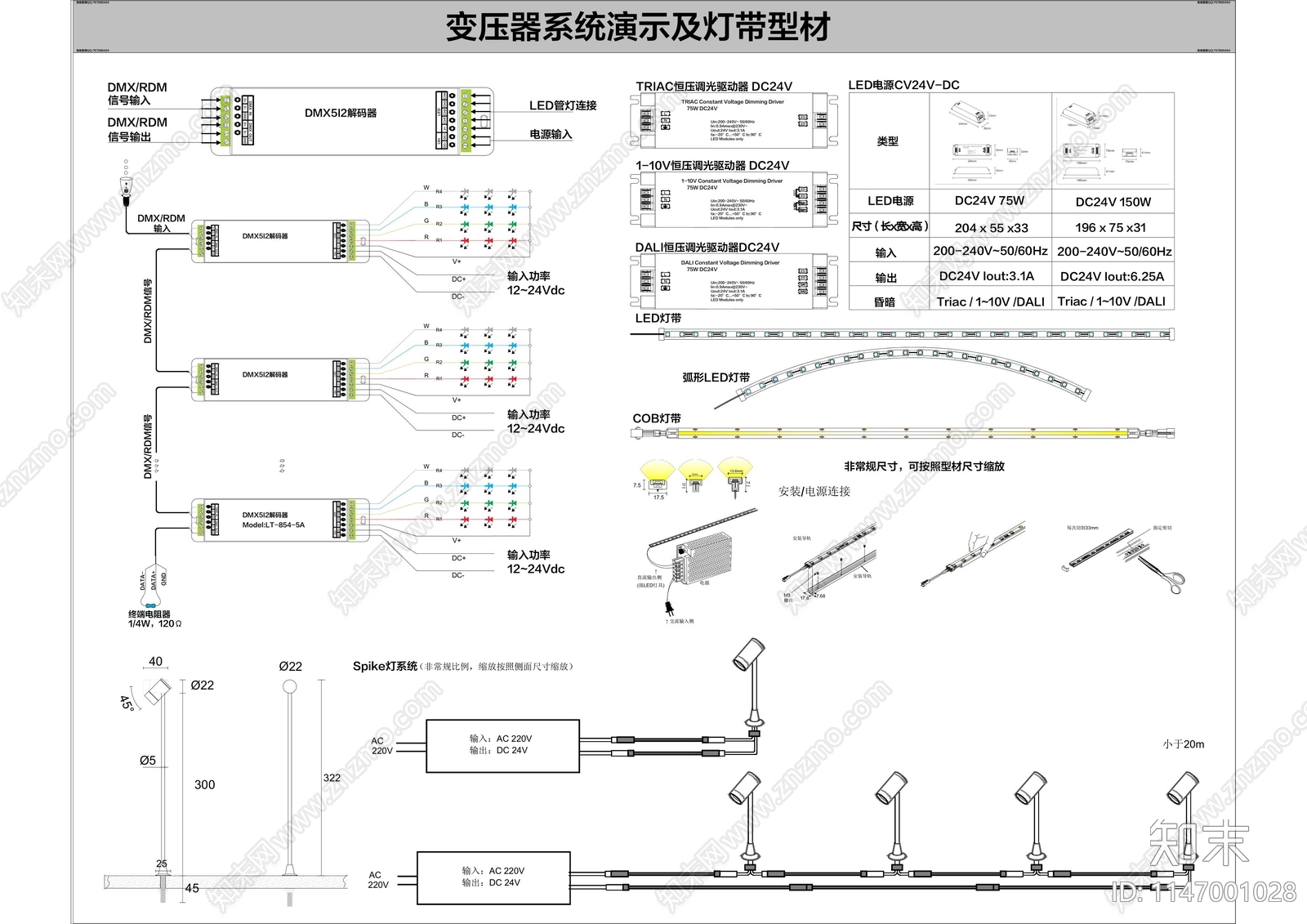Screen dimensions: 1307x924
Task: Click the LED灯带 label
Action: tap(658, 318)
